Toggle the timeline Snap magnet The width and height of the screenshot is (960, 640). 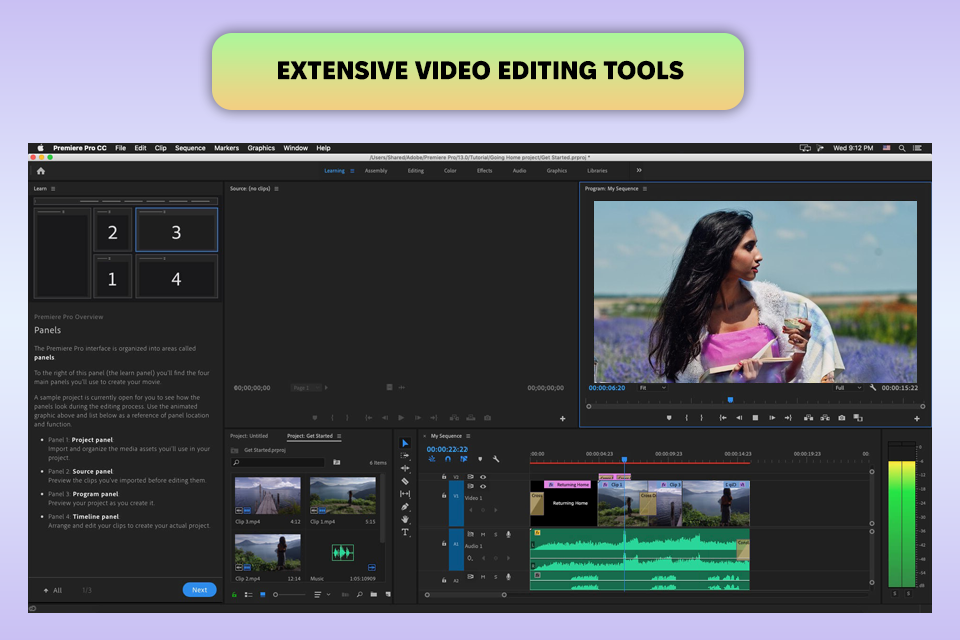[x=448, y=459]
